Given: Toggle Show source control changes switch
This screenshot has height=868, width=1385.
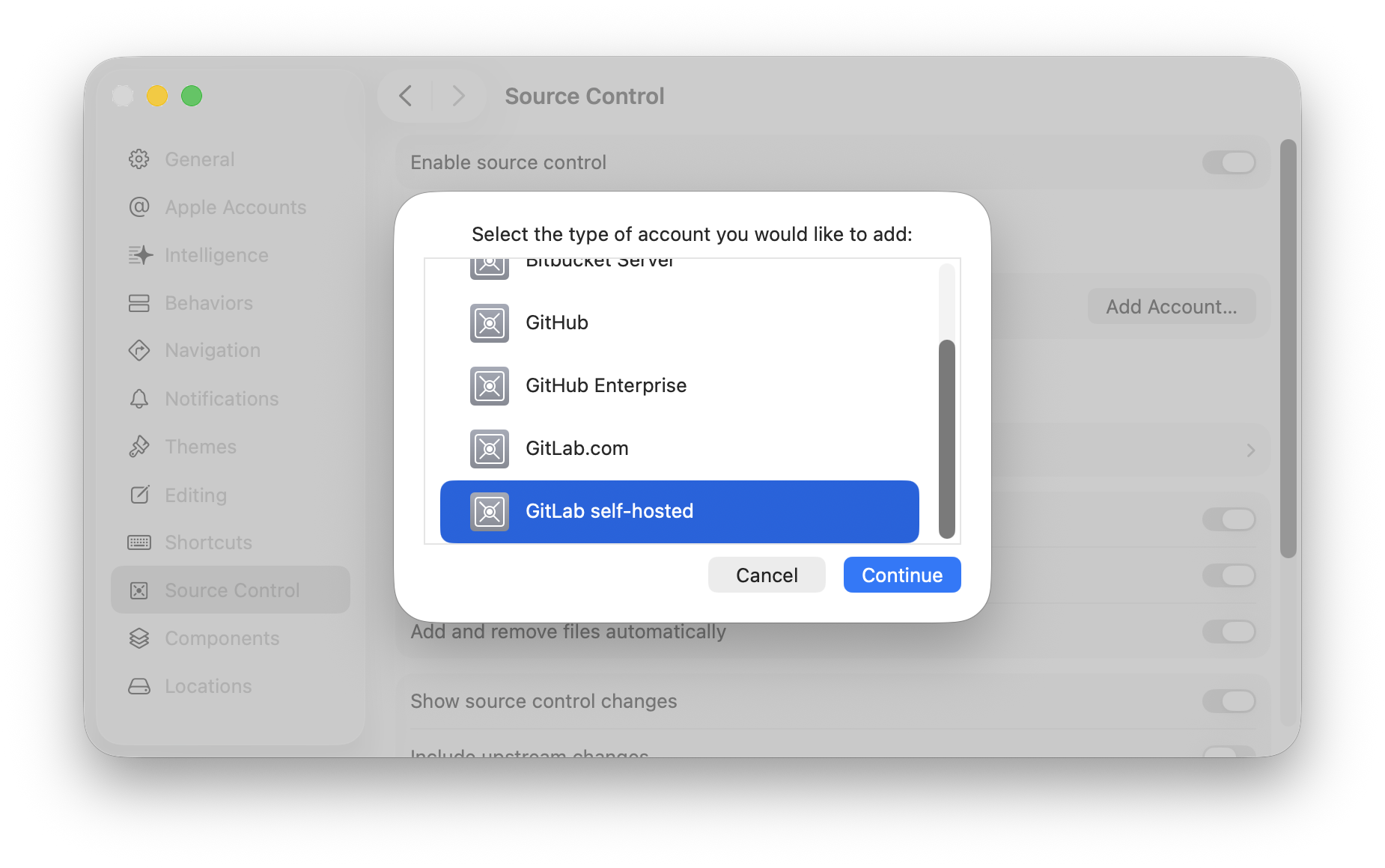Looking at the screenshot, I should 1229,701.
